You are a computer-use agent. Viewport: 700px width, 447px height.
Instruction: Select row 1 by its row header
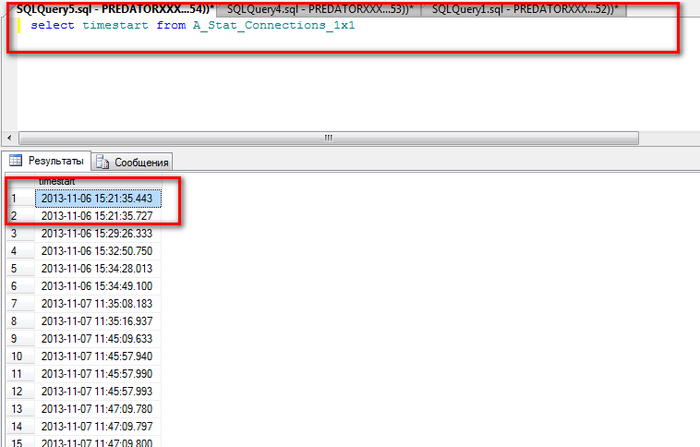click(17, 198)
